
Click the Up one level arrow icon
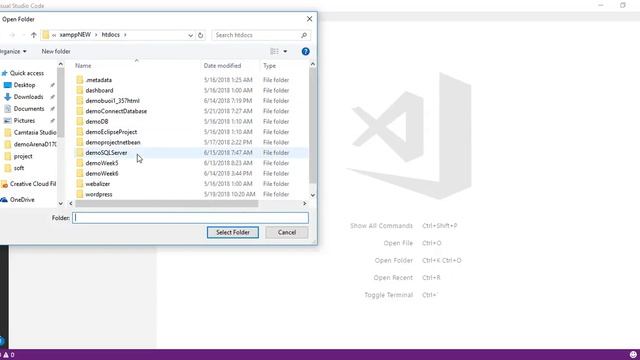(x=34, y=35)
